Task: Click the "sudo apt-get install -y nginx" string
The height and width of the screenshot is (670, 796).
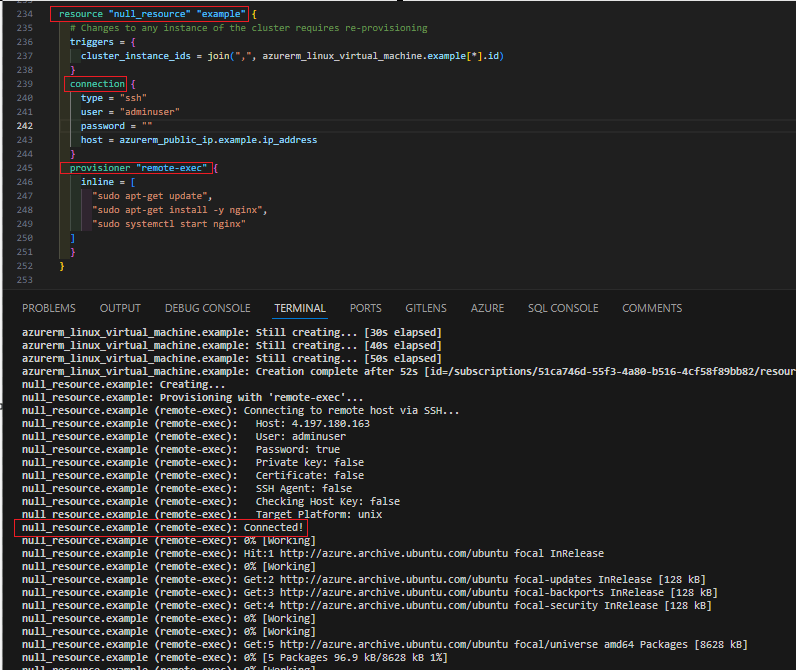Action: tap(178, 210)
